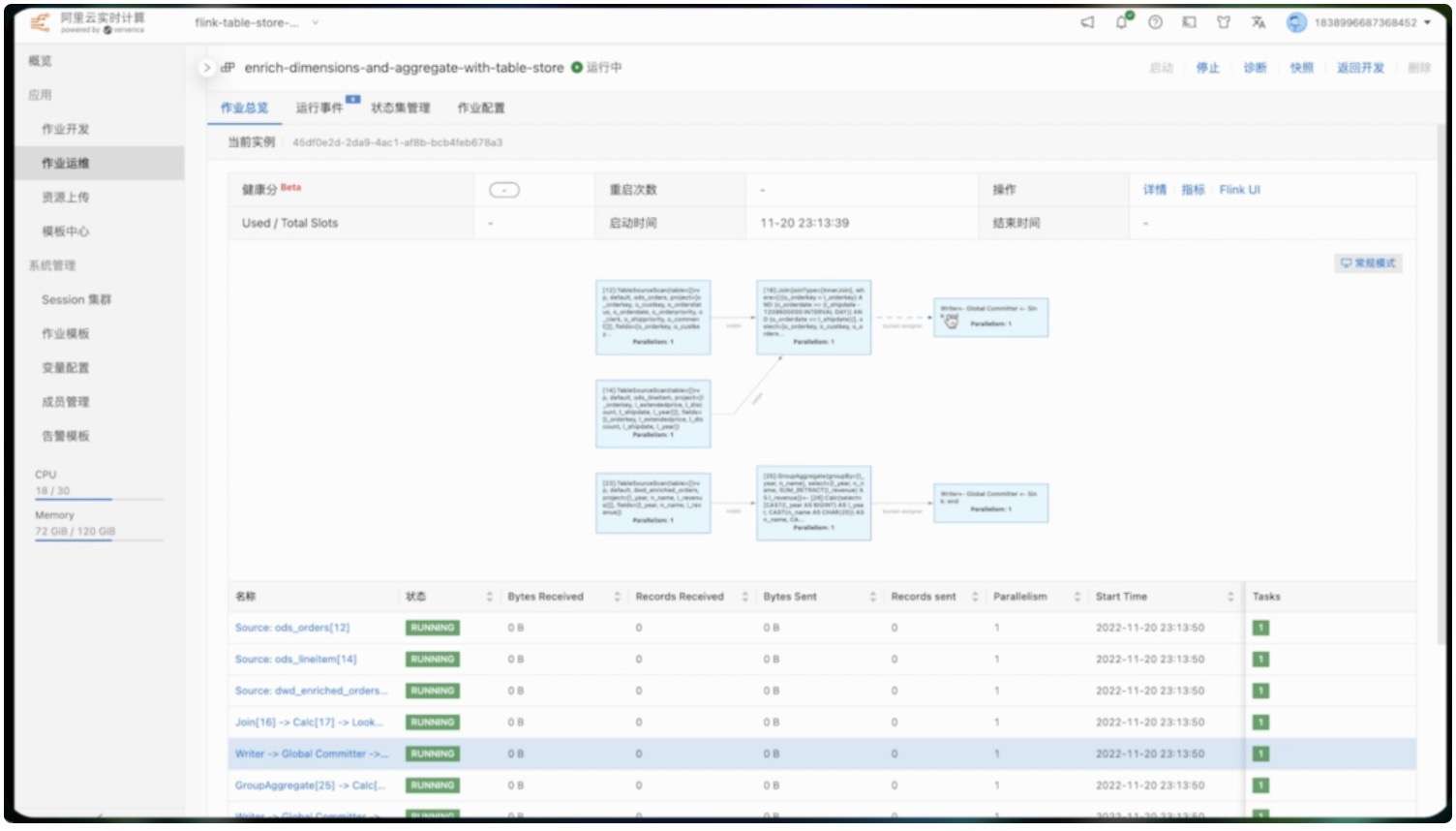Click the 快照 button
This screenshot has width=1456, height=831.
click(1302, 68)
